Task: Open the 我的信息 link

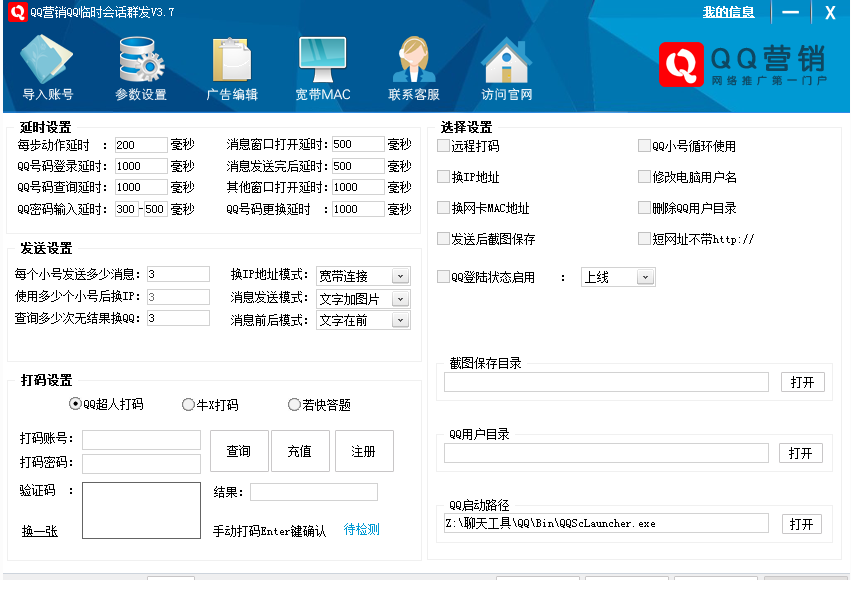Action: (728, 12)
